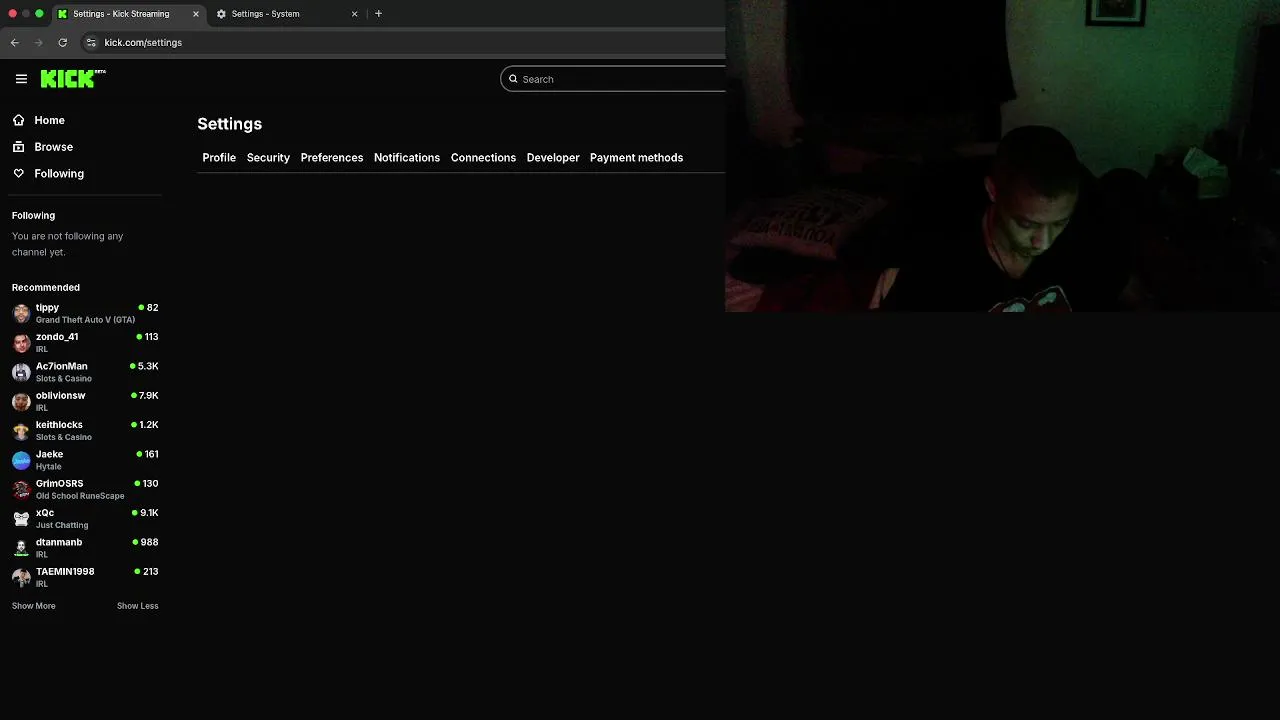Click Show More under Recommended
The height and width of the screenshot is (720, 1280).
(34, 606)
